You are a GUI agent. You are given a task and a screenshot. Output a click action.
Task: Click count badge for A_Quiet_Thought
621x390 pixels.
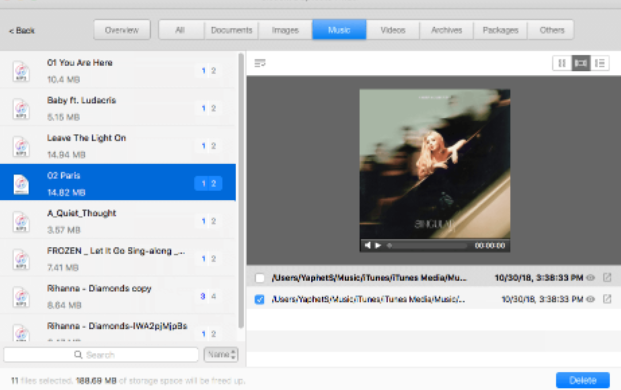[208, 221]
